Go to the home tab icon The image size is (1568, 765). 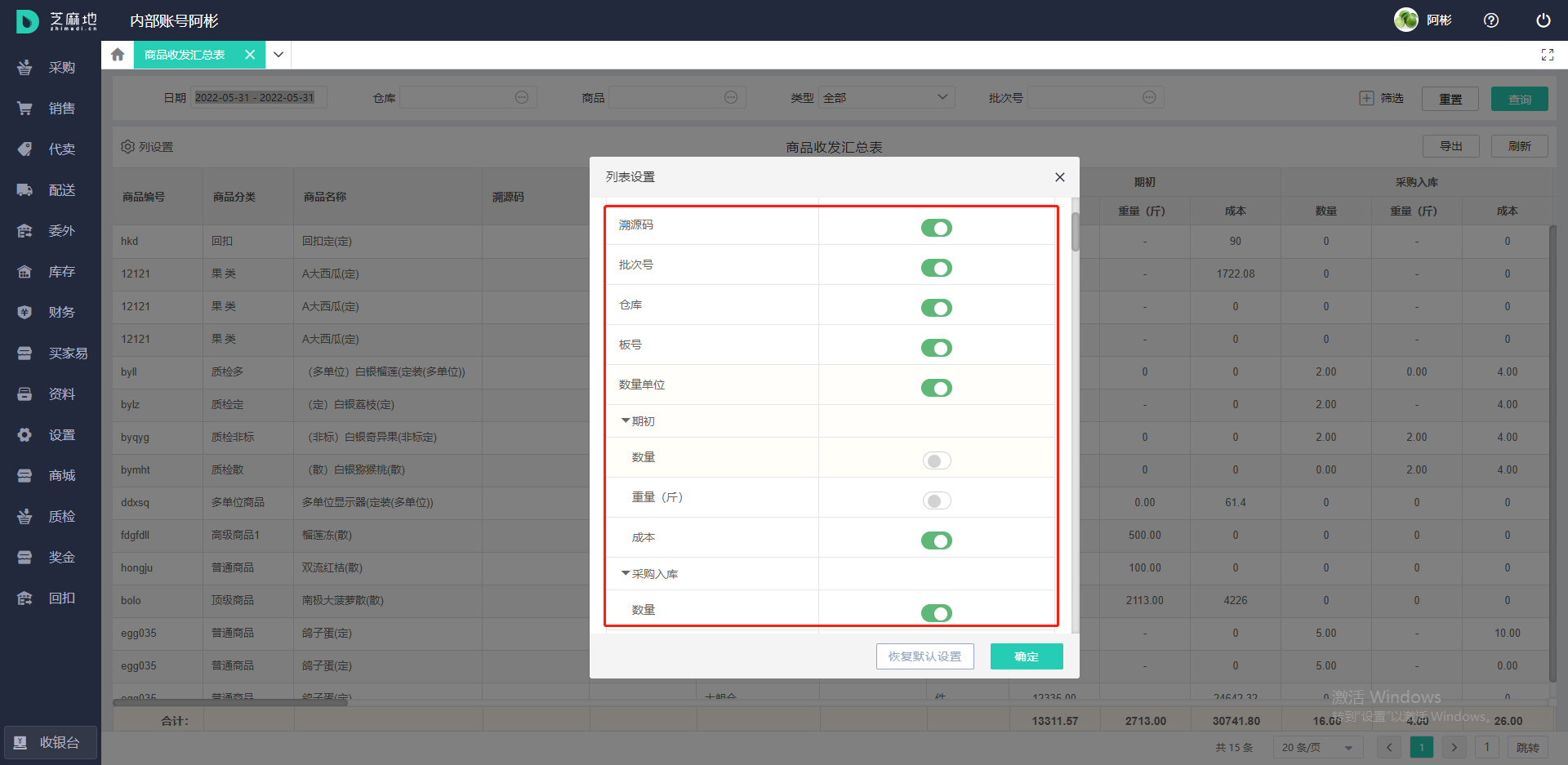tap(118, 55)
